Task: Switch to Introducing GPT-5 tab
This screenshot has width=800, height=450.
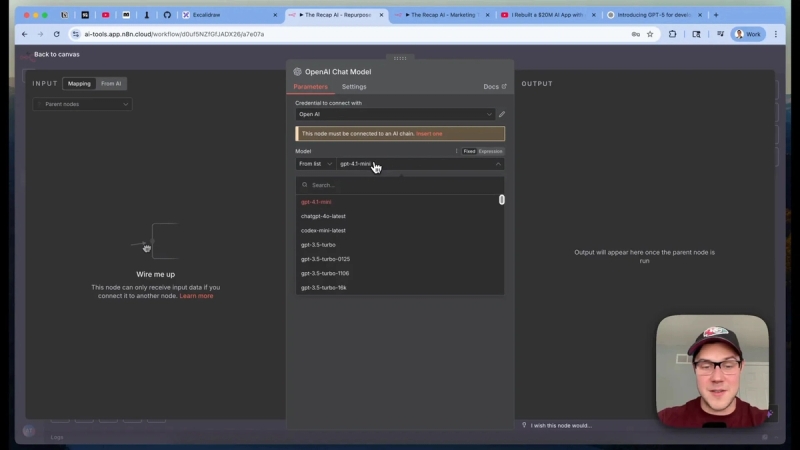Action: click(x=653, y=15)
